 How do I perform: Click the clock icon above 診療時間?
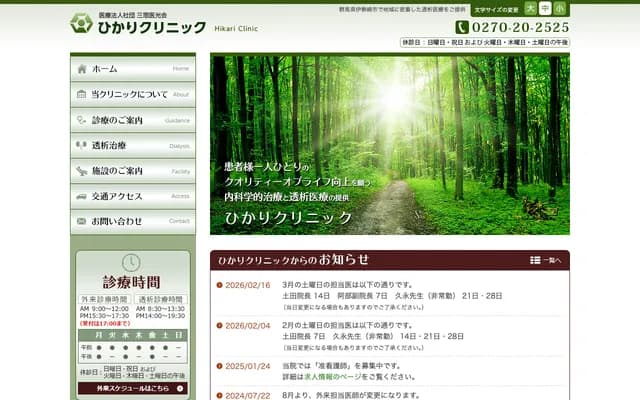coord(131,262)
